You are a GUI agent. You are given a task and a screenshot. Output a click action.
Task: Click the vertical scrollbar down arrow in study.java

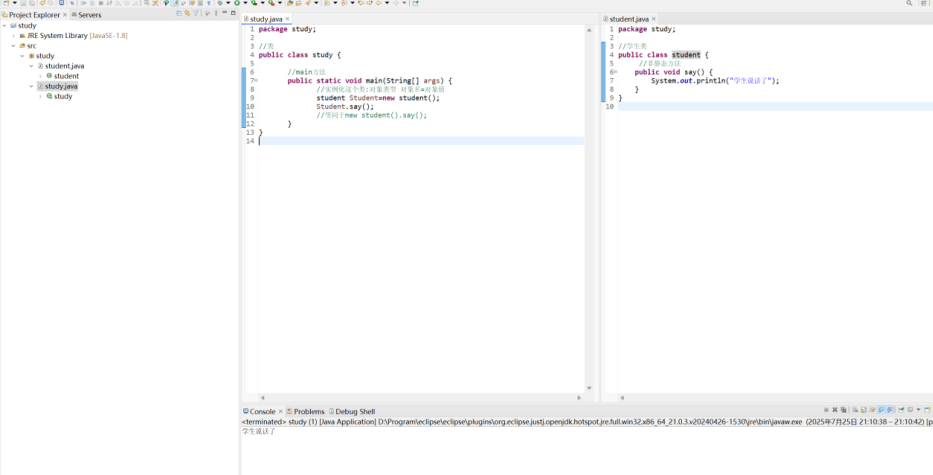coord(589,388)
